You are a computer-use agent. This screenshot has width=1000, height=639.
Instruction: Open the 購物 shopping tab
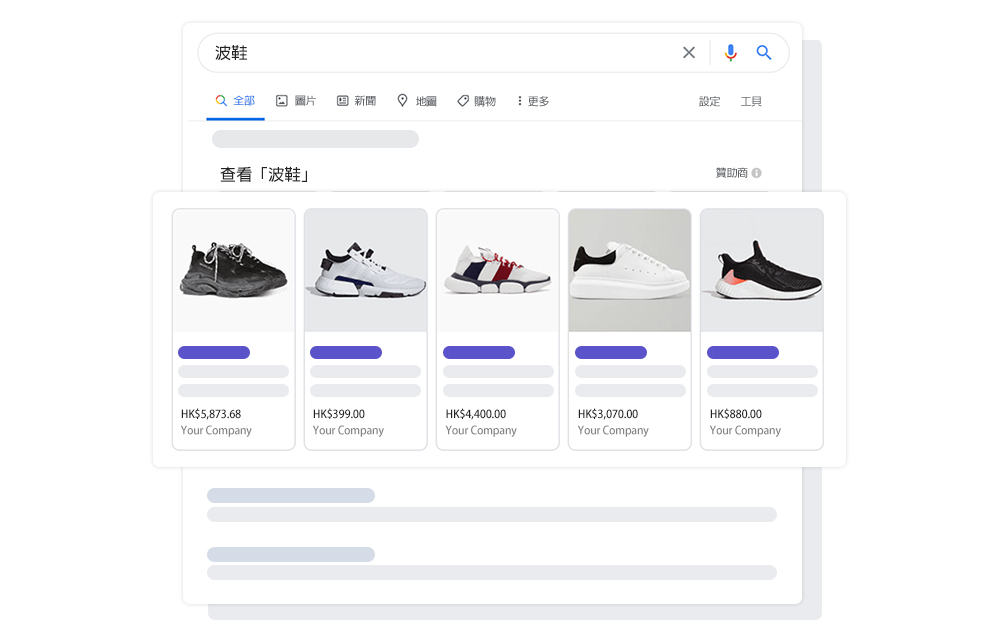[x=476, y=101]
